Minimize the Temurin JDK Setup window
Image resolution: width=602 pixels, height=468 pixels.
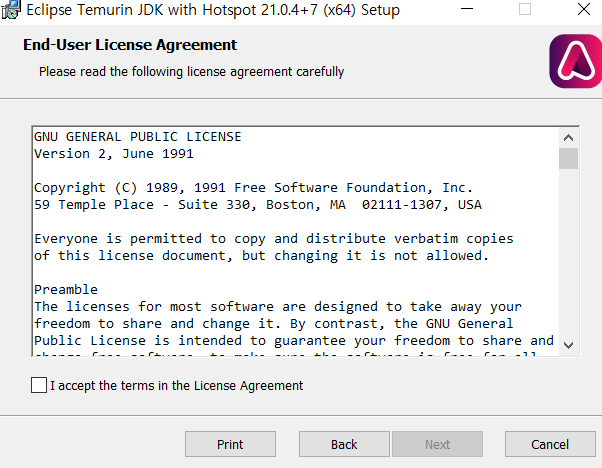(467, 9)
